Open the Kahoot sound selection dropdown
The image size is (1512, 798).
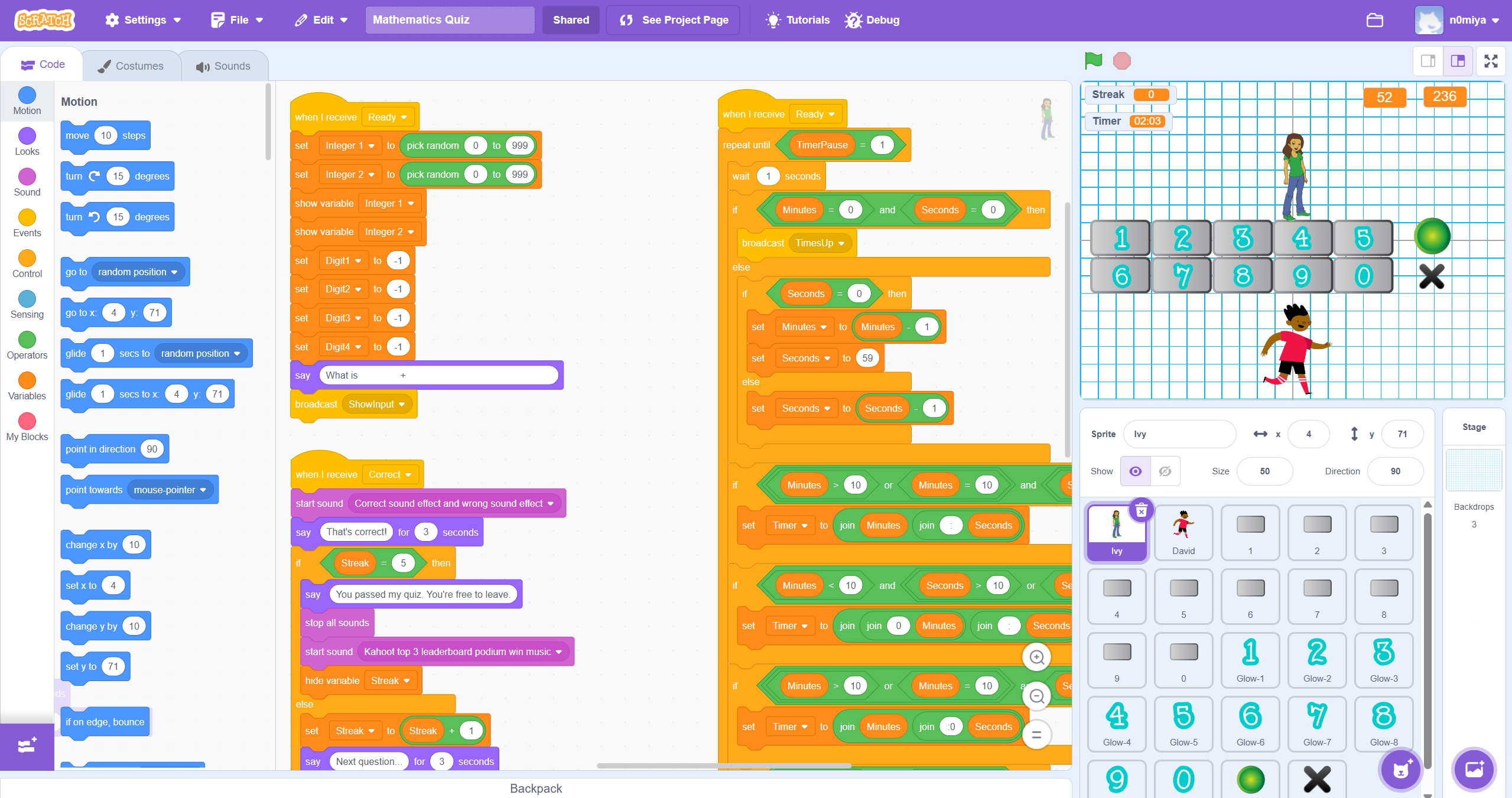(463, 652)
